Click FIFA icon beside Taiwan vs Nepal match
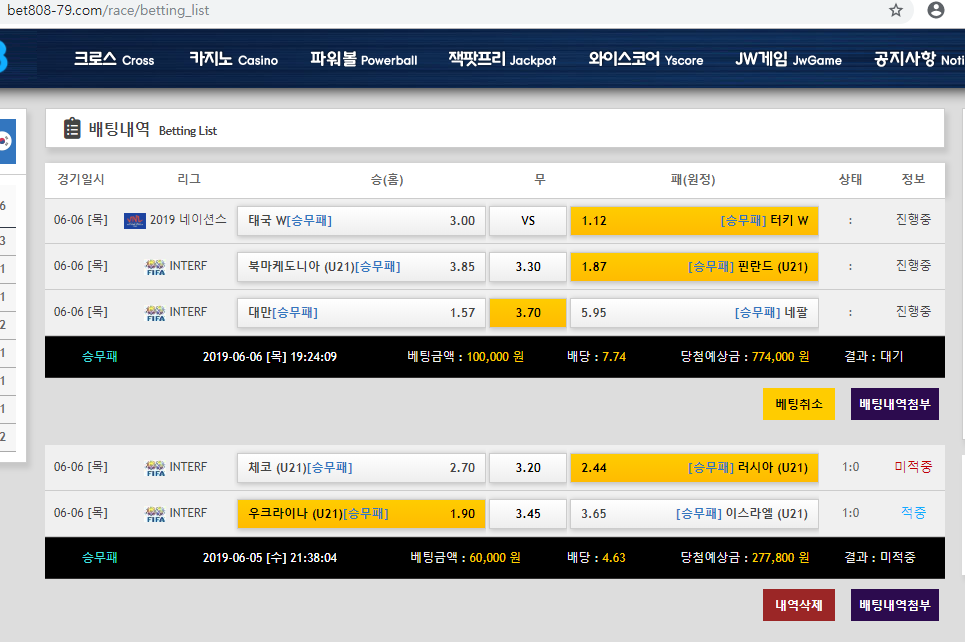The height and width of the screenshot is (642, 965). (155, 313)
